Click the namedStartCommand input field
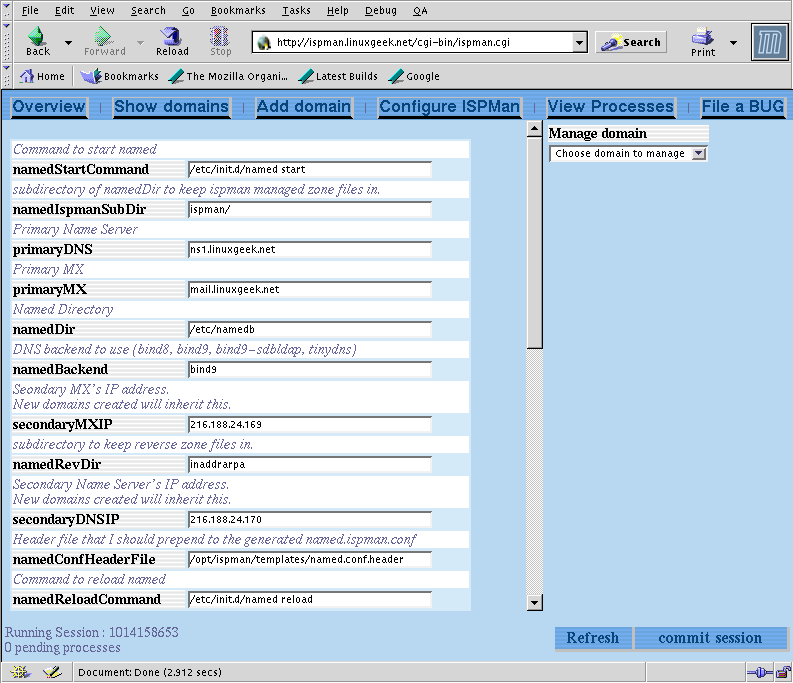The height and width of the screenshot is (683, 793). pyautogui.click(x=310, y=169)
